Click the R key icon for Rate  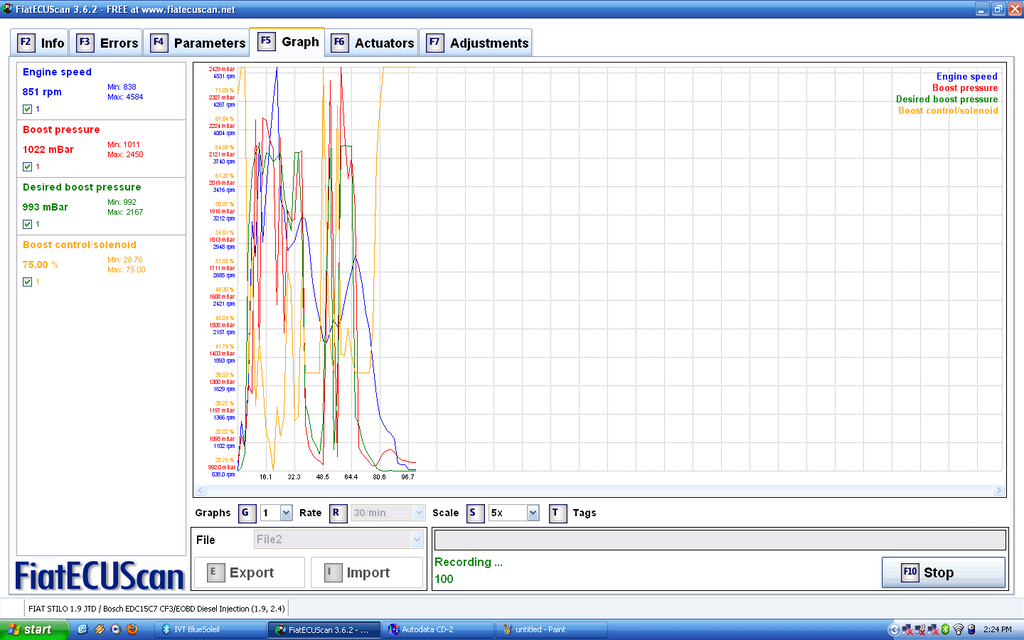coord(337,513)
